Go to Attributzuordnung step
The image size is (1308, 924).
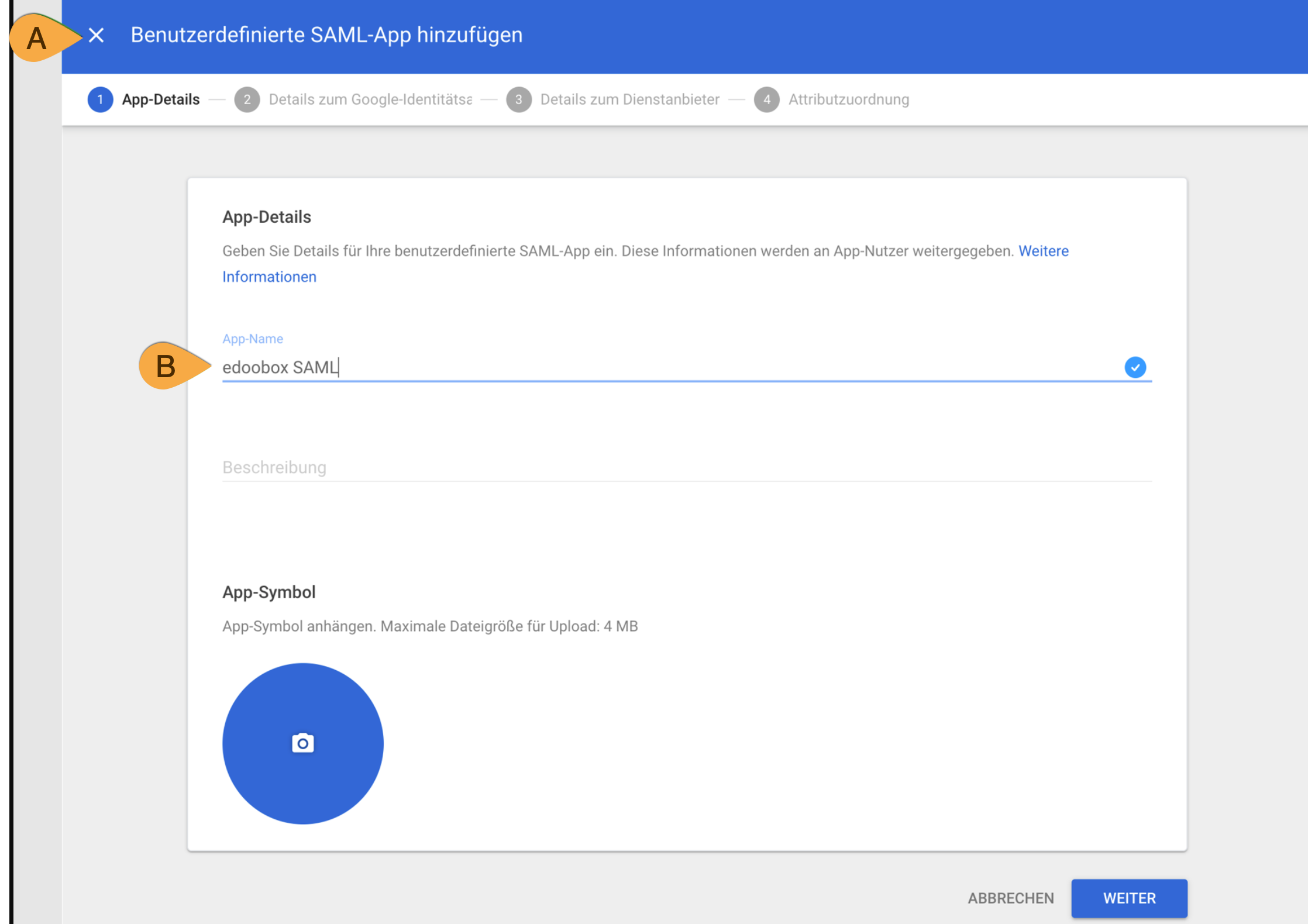[848, 99]
